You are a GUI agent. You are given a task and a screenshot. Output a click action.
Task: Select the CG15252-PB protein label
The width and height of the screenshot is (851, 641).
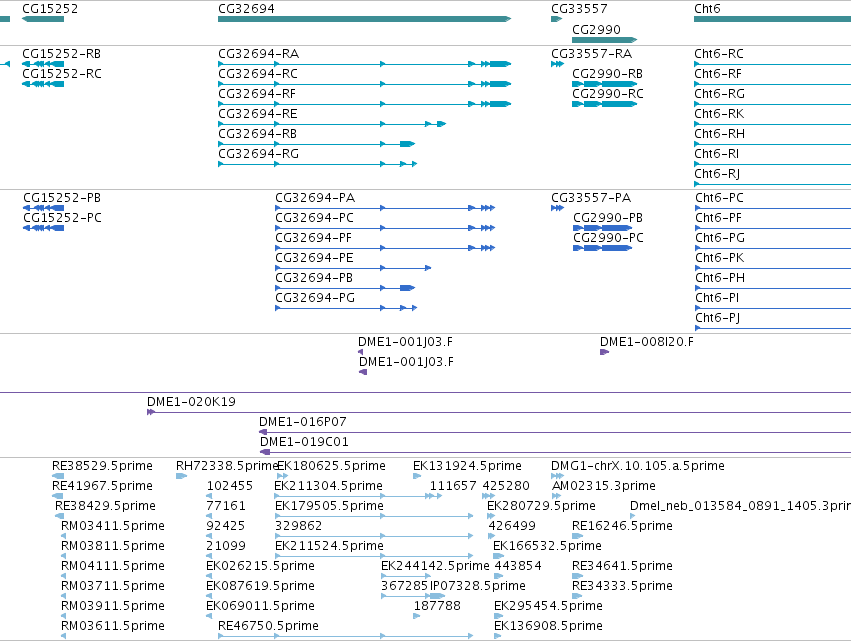[x=62, y=198]
